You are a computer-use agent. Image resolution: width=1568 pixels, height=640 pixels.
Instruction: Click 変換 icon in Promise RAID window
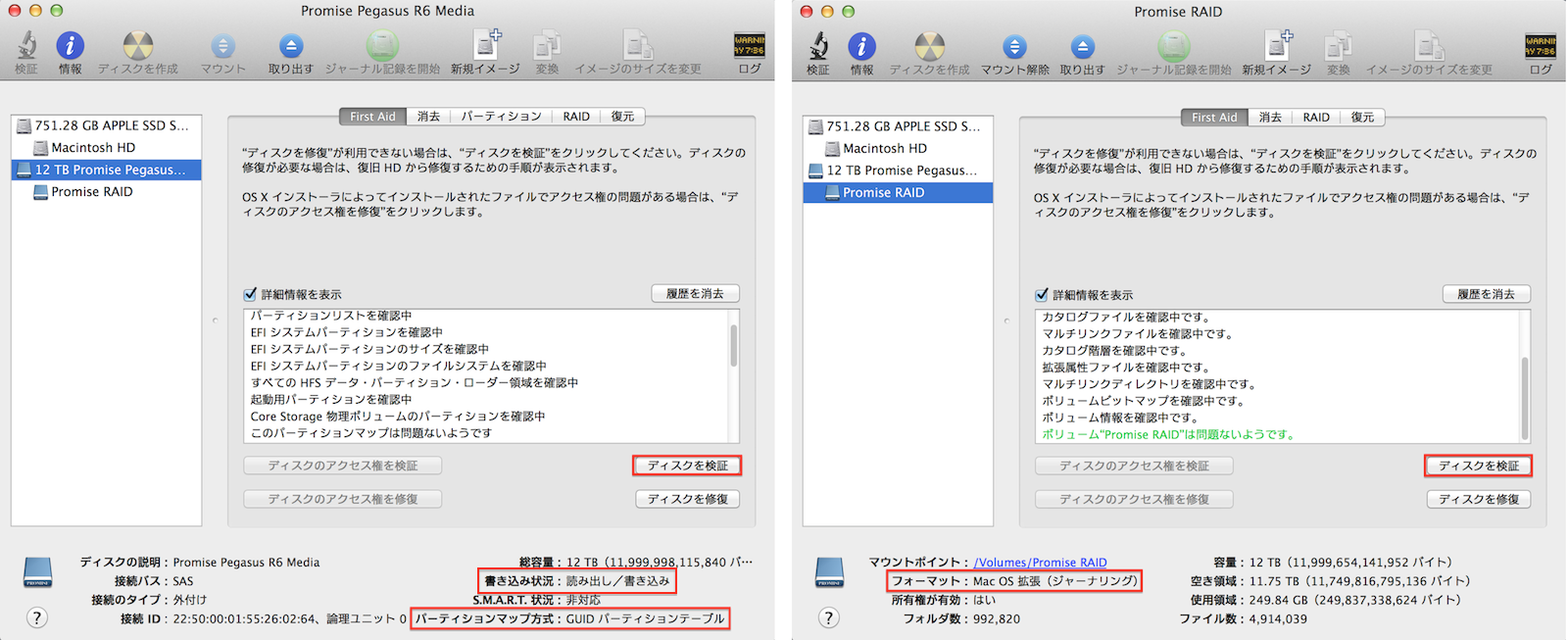1339,46
